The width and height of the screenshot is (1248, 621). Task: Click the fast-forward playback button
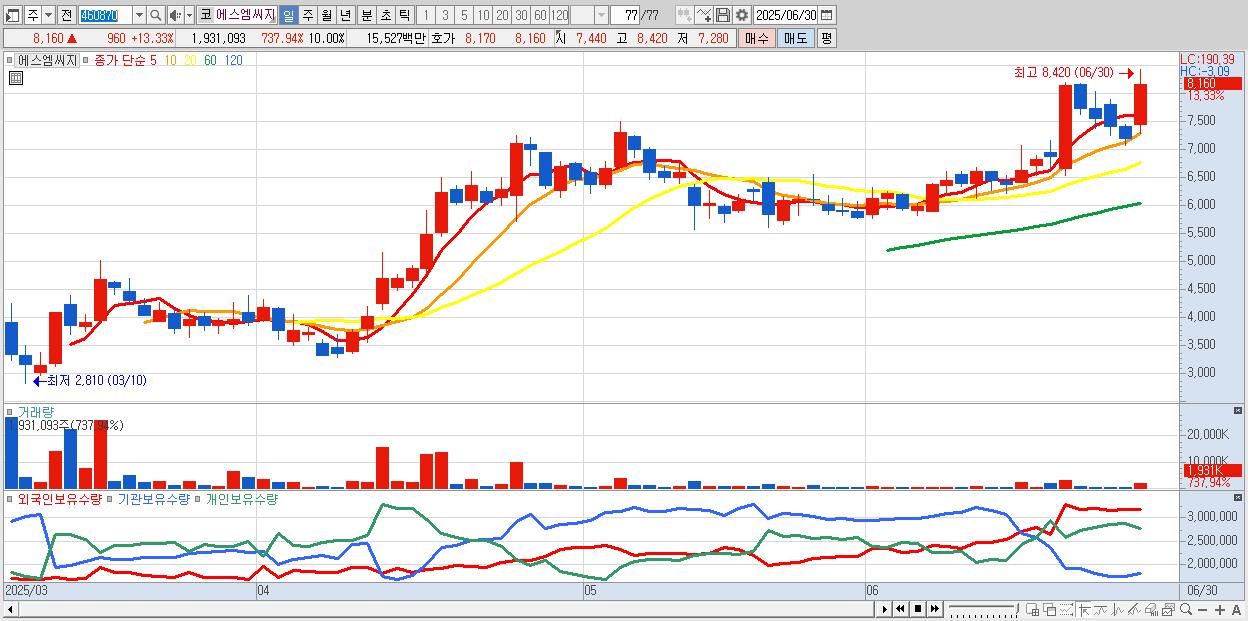click(x=935, y=609)
